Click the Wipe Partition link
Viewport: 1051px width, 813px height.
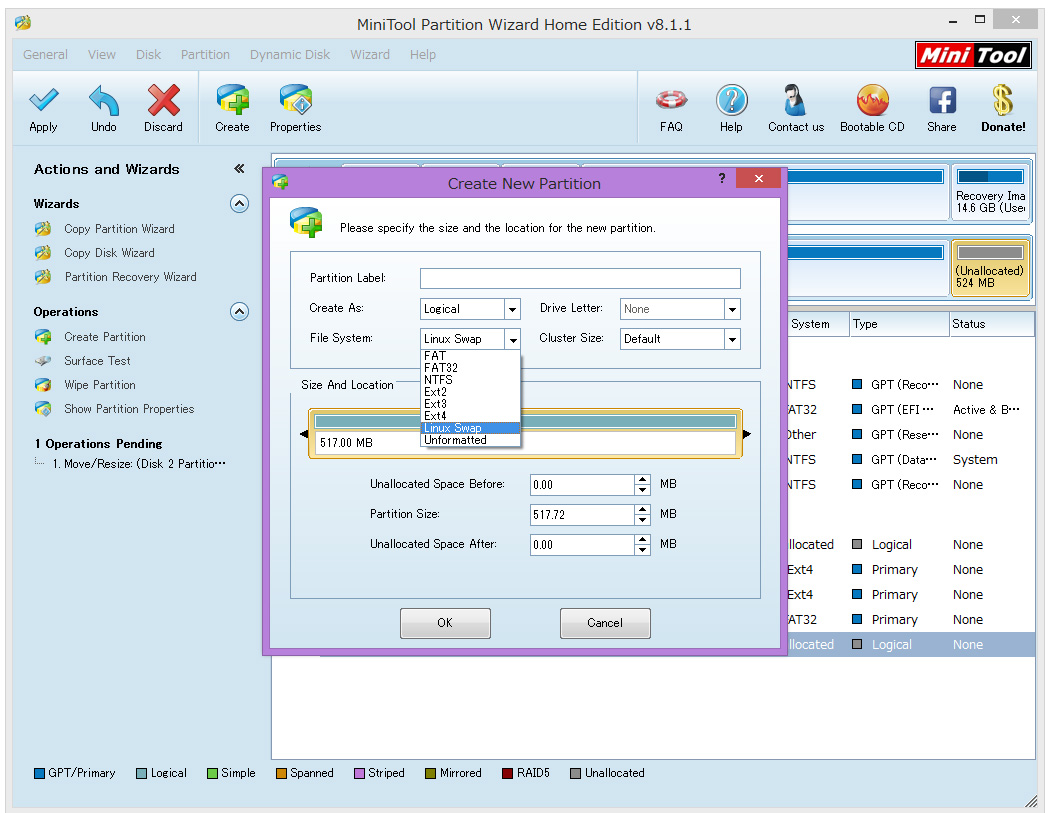(x=100, y=385)
